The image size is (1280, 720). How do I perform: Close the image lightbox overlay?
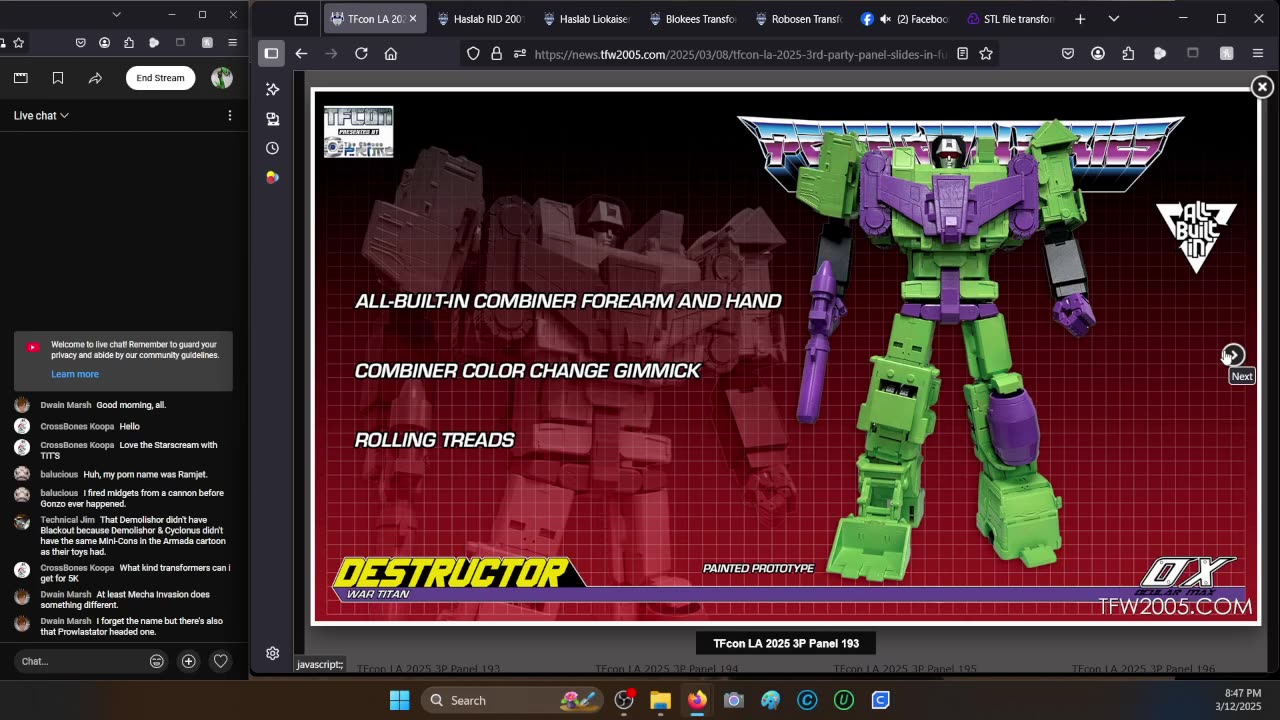(x=1262, y=87)
